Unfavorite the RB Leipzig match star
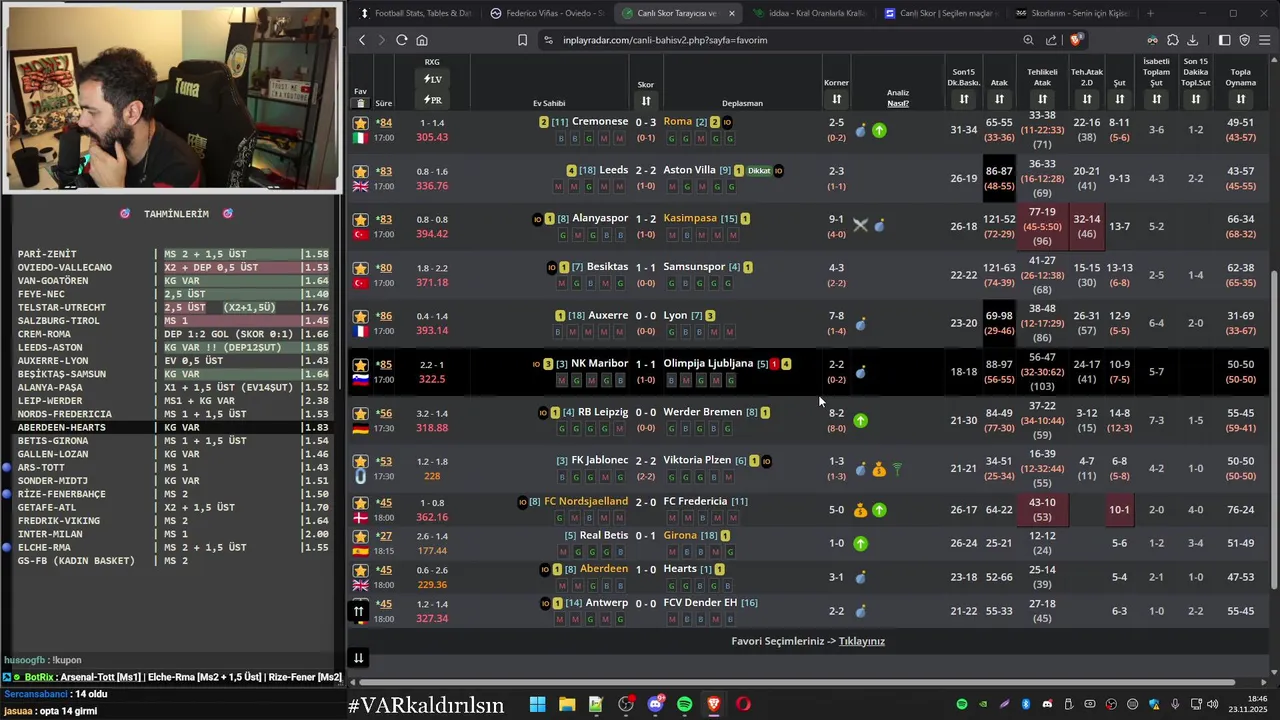Screen dimensions: 1280x720 (x=361, y=413)
